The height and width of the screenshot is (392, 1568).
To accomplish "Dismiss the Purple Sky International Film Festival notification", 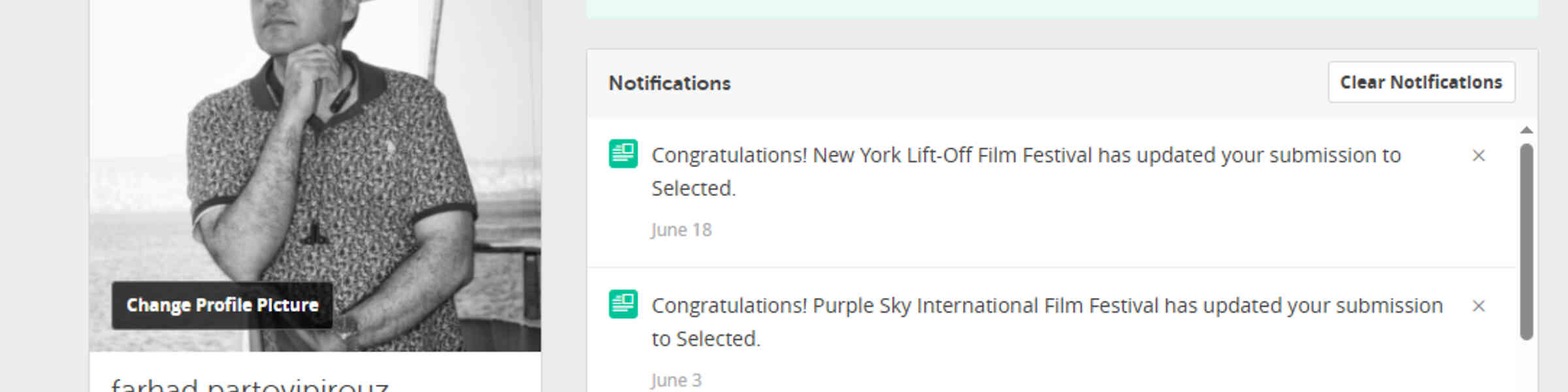I will point(1478,306).
